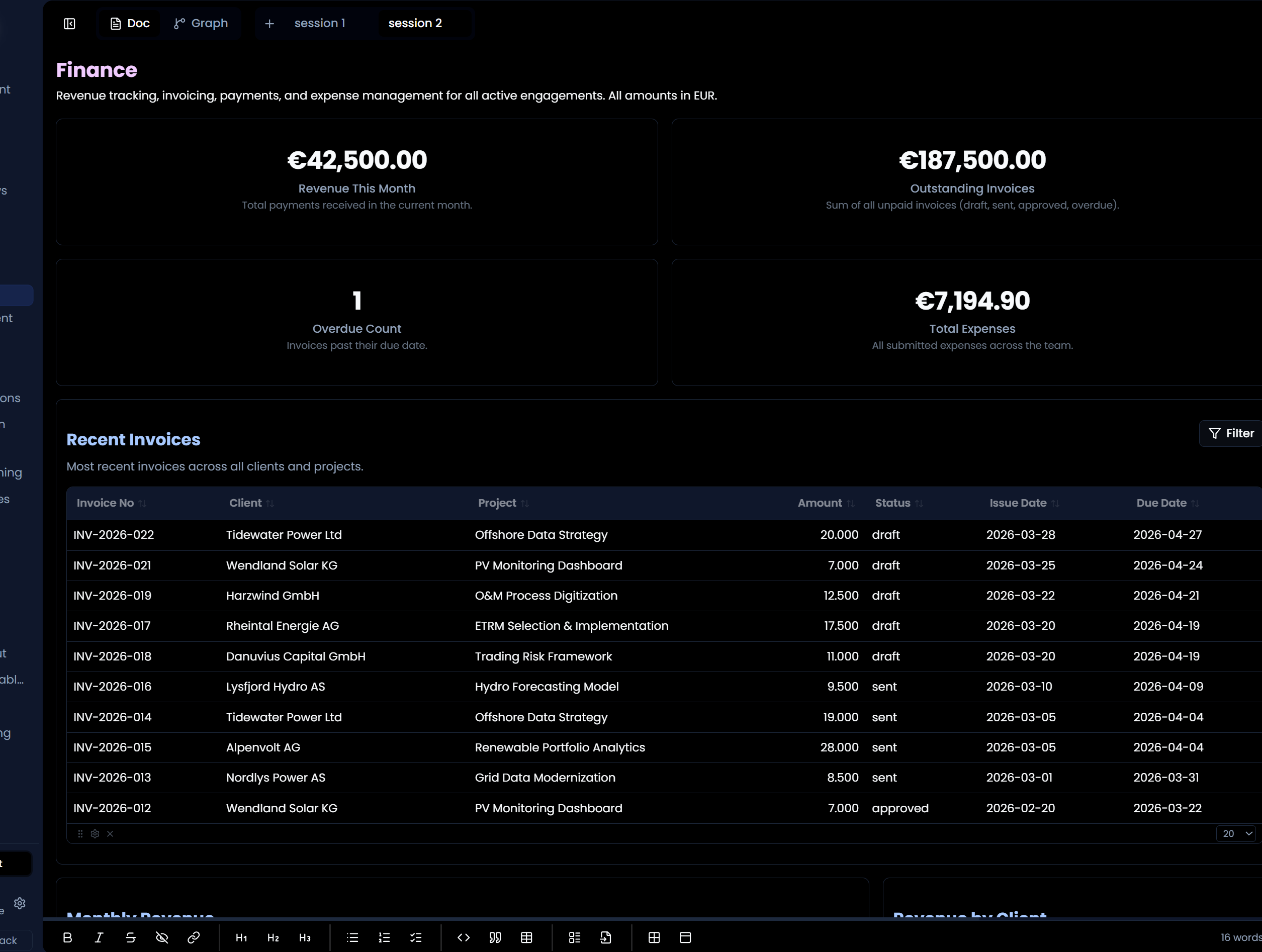The height and width of the screenshot is (952, 1262).
Task: Insert a bulleted list
Action: click(352, 937)
